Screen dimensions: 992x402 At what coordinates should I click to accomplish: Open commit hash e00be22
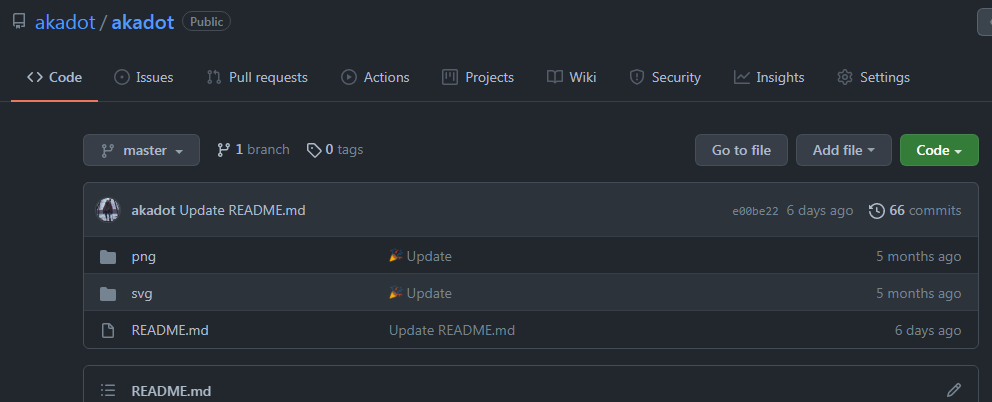click(755, 211)
